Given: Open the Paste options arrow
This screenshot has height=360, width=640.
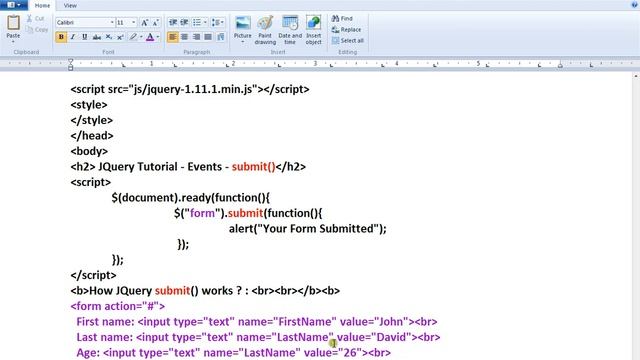Looking at the screenshot, I should (13, 42).
